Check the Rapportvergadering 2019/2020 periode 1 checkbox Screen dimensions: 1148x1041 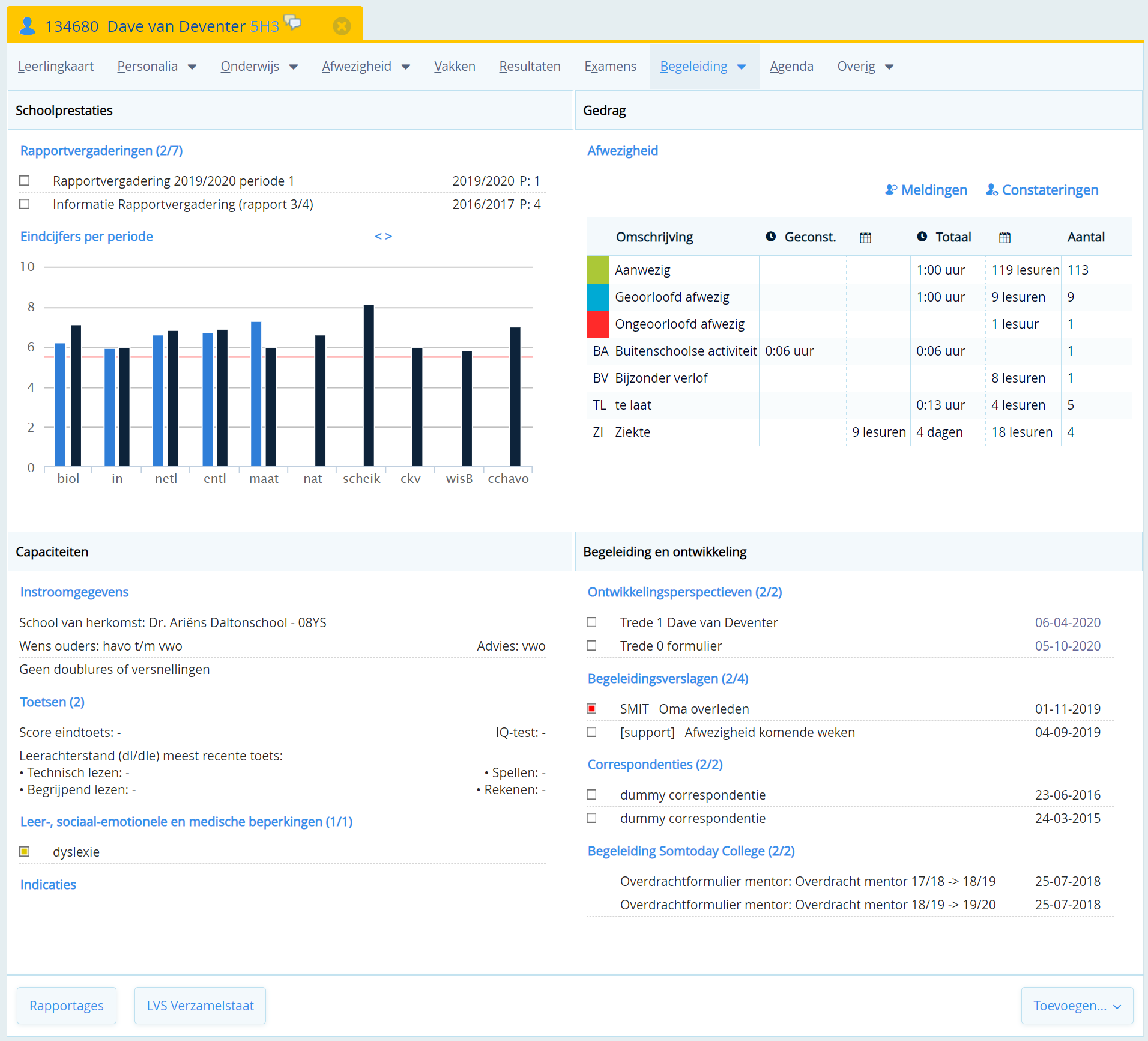(25, 180)
